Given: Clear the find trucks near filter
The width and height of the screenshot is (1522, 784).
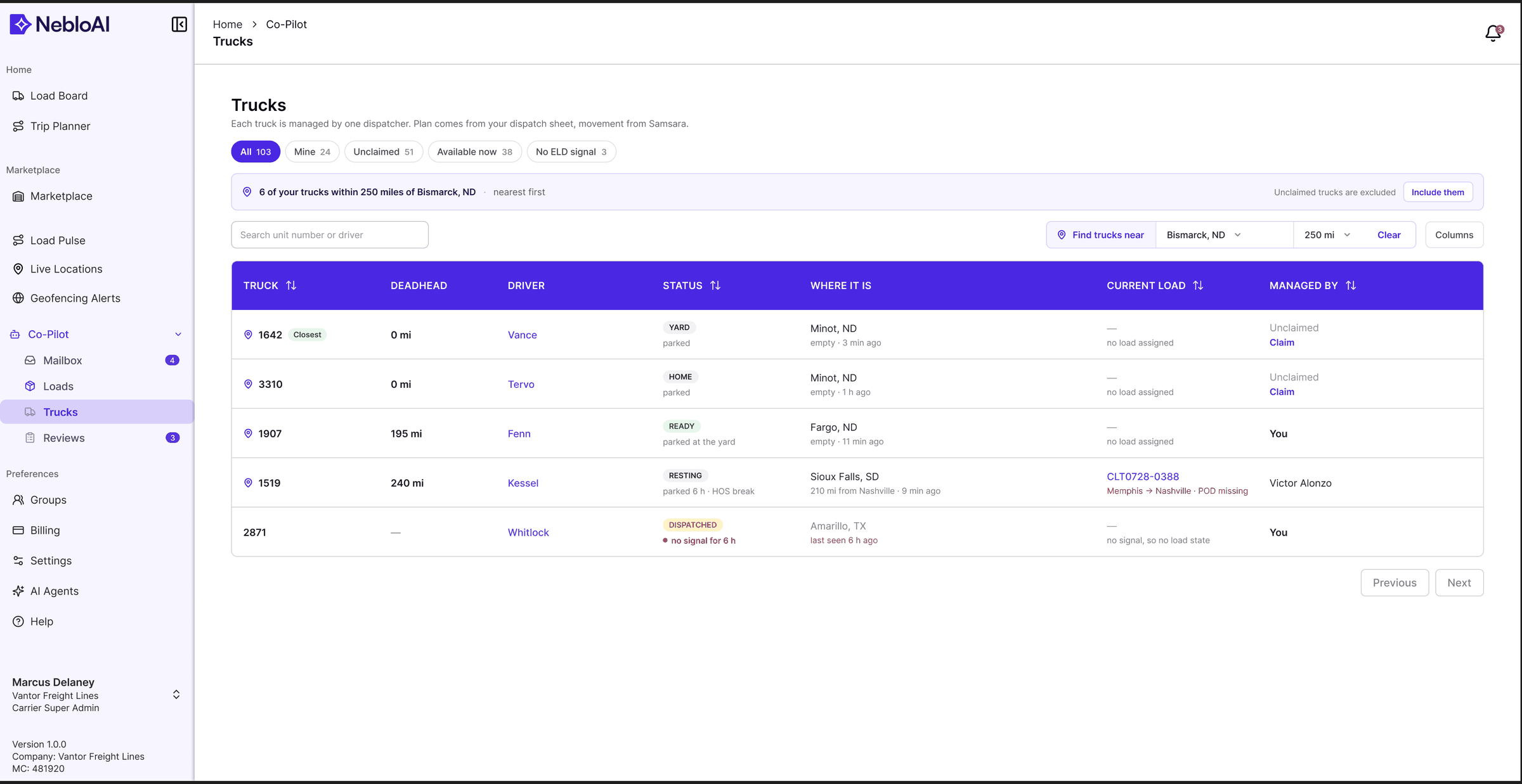Looking at the screenshot, I should [x=1389, y=235].
